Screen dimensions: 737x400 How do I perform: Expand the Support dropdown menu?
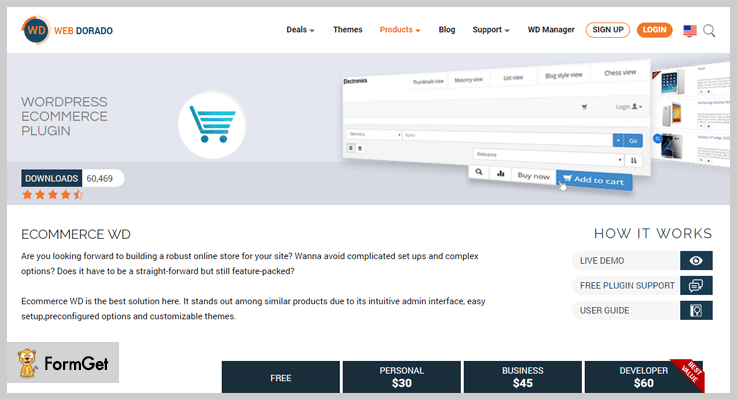coord(491,30)
